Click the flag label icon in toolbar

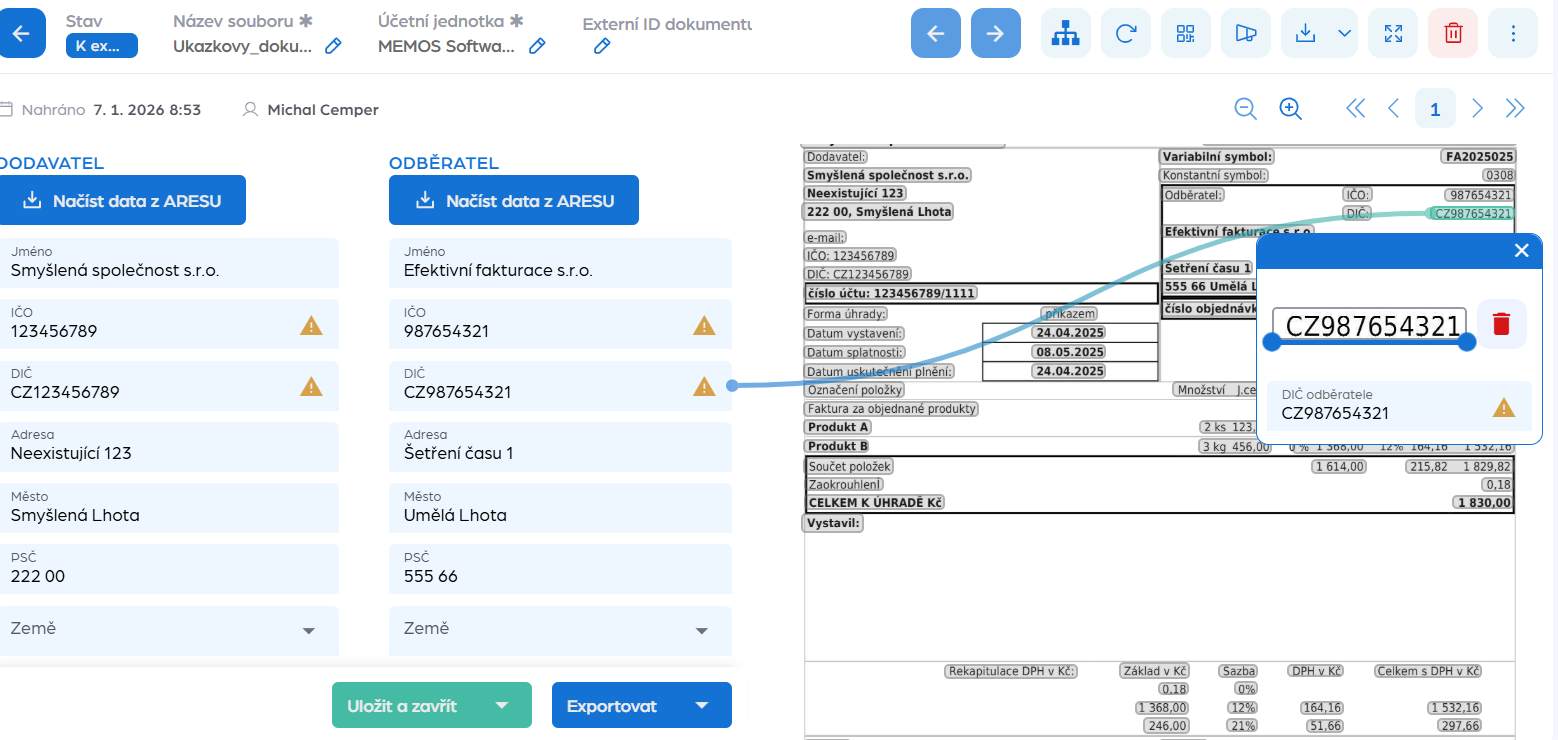click(1245, 33)
